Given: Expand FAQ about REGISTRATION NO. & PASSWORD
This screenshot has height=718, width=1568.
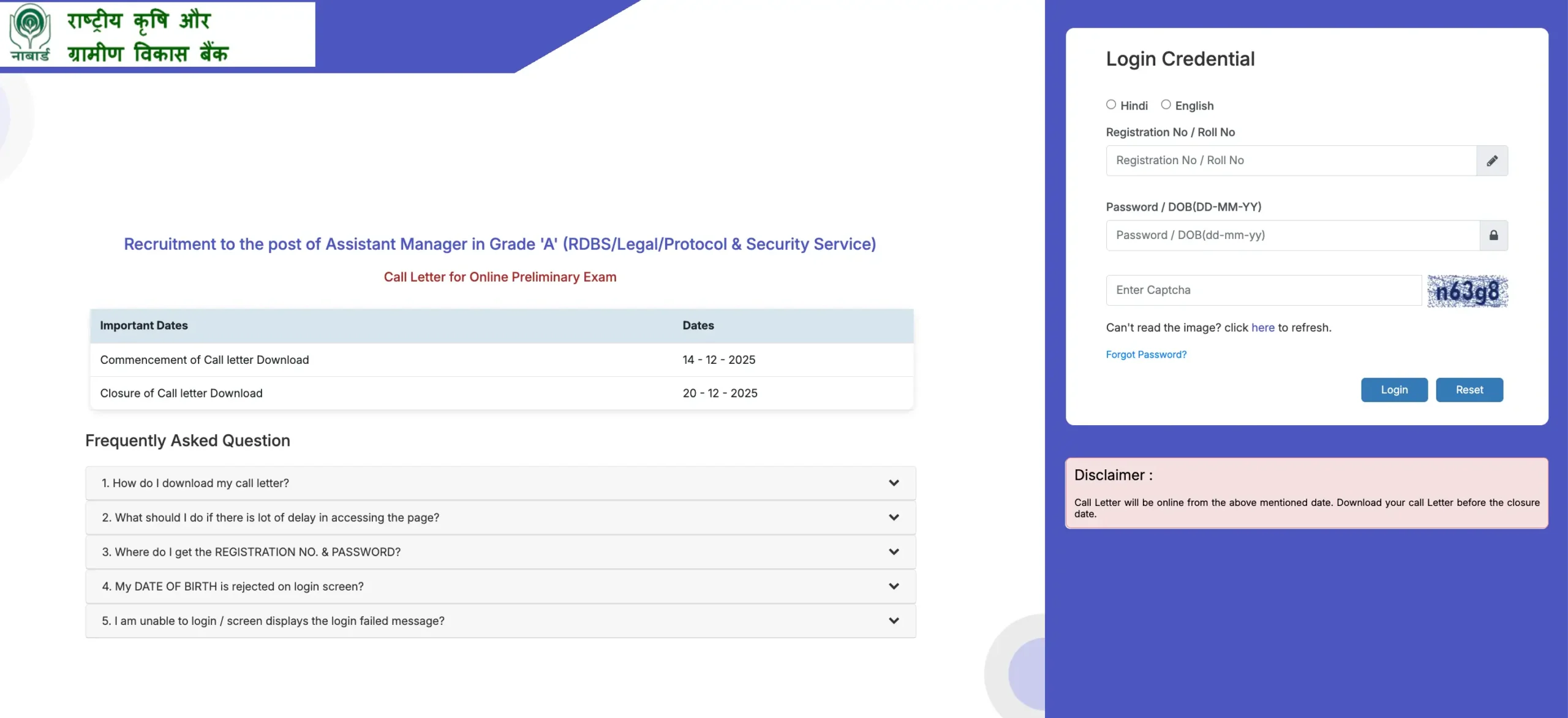Looking at the screenshot, I should [251, 552].
